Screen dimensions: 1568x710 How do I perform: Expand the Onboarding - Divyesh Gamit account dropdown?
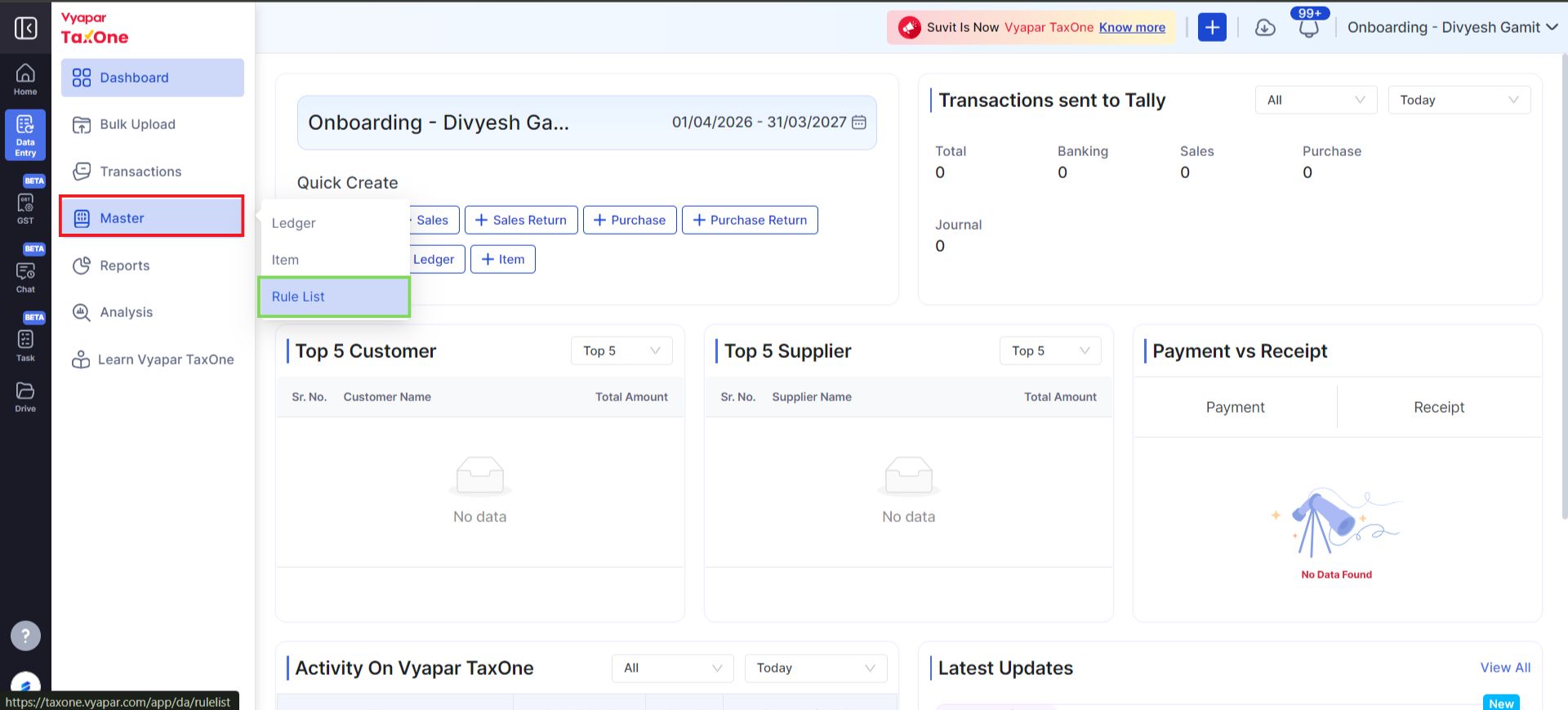coord(1452,27)
